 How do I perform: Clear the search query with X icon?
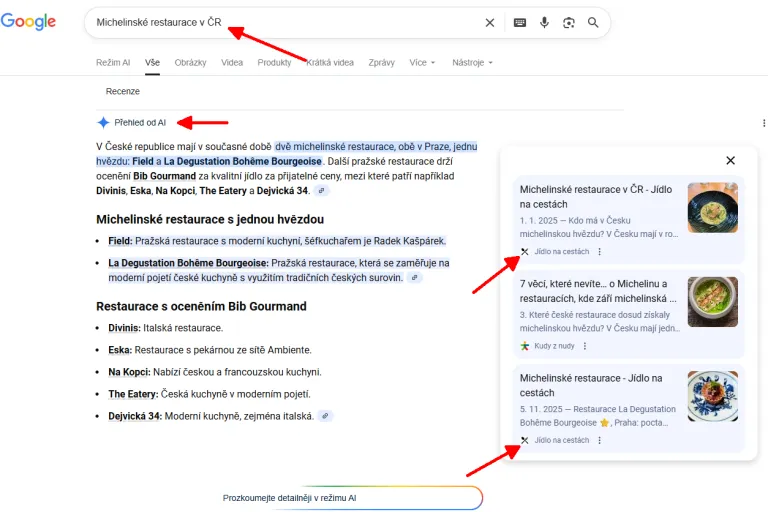click(489, 23)
